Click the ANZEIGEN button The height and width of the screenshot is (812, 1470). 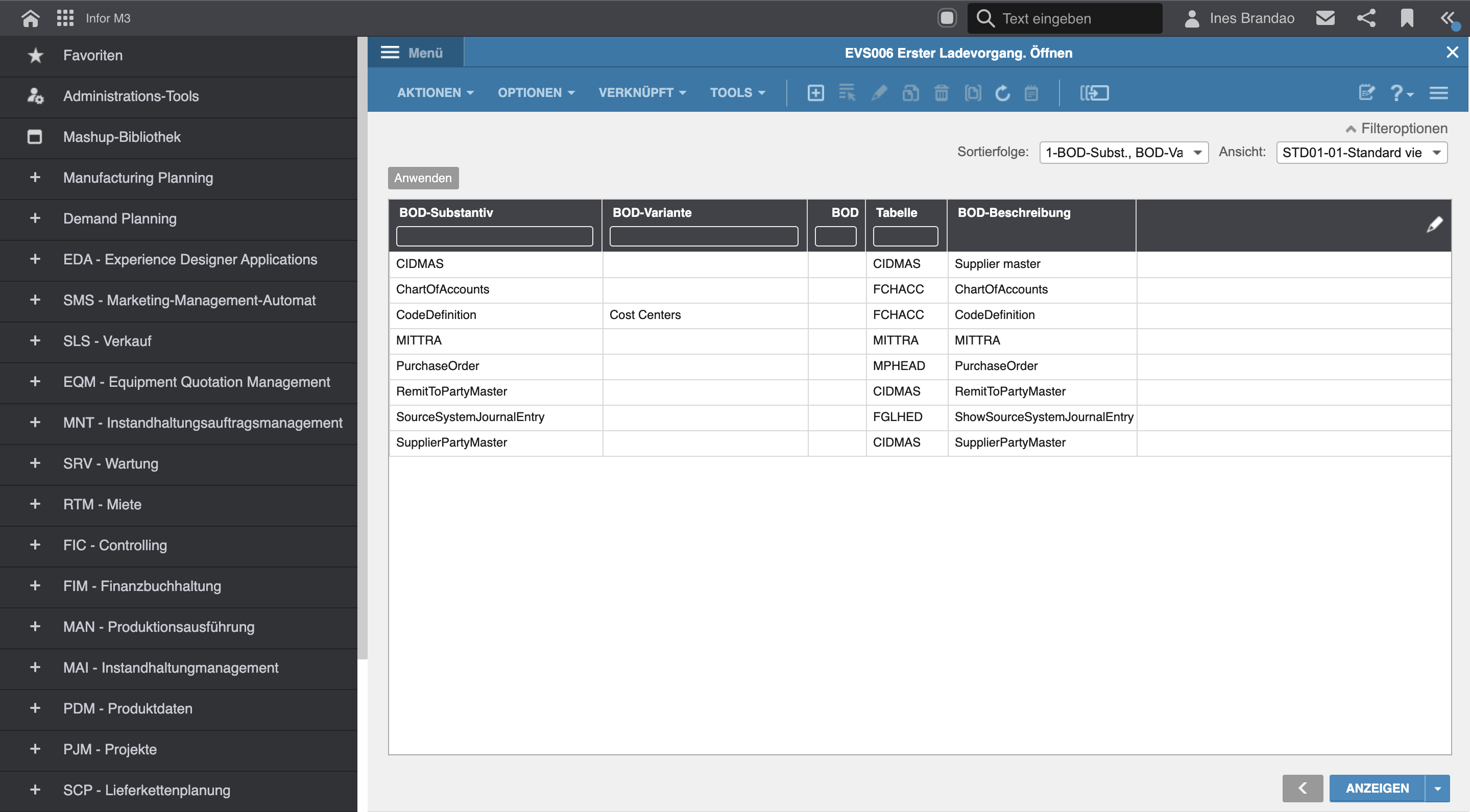pyautogui.click(x=1377, y=788)
